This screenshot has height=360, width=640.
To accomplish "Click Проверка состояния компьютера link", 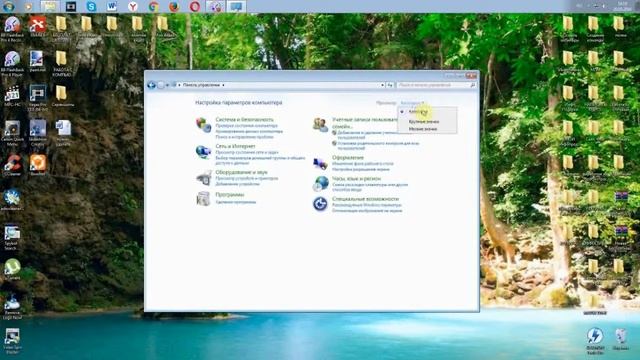I will tap(247, 126).
